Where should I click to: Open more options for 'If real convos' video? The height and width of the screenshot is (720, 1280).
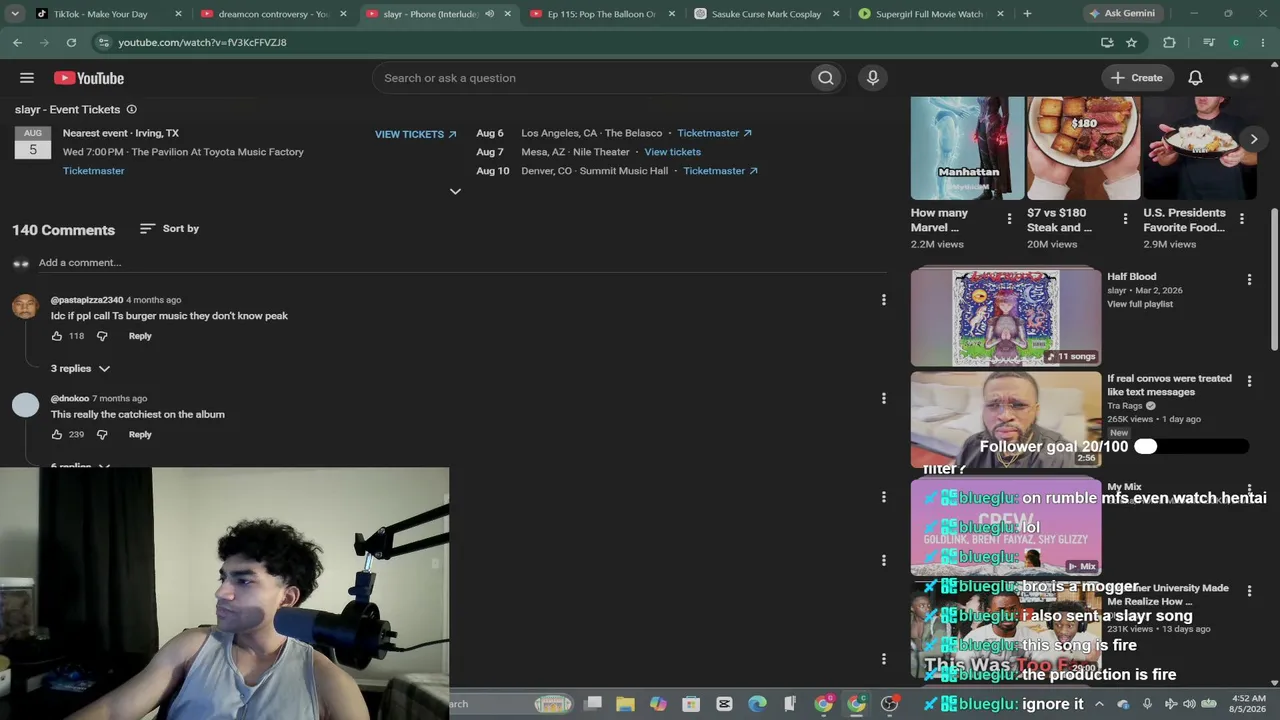[1249, 381]
